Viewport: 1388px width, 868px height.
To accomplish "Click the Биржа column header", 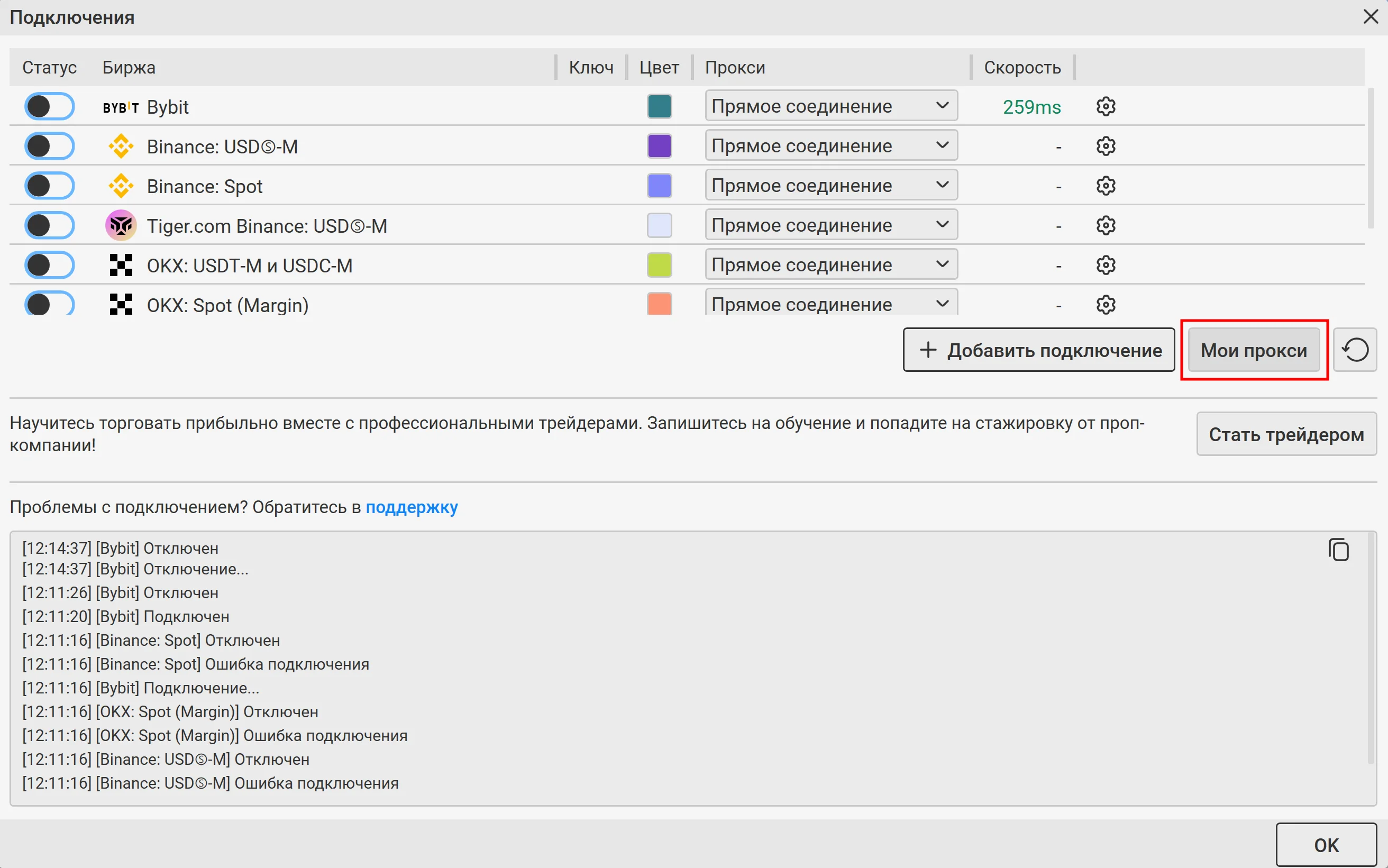I will [x=129, y=68].
